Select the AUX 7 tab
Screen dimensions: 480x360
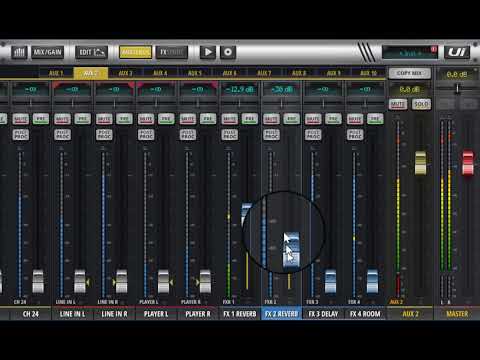(264, 73)
